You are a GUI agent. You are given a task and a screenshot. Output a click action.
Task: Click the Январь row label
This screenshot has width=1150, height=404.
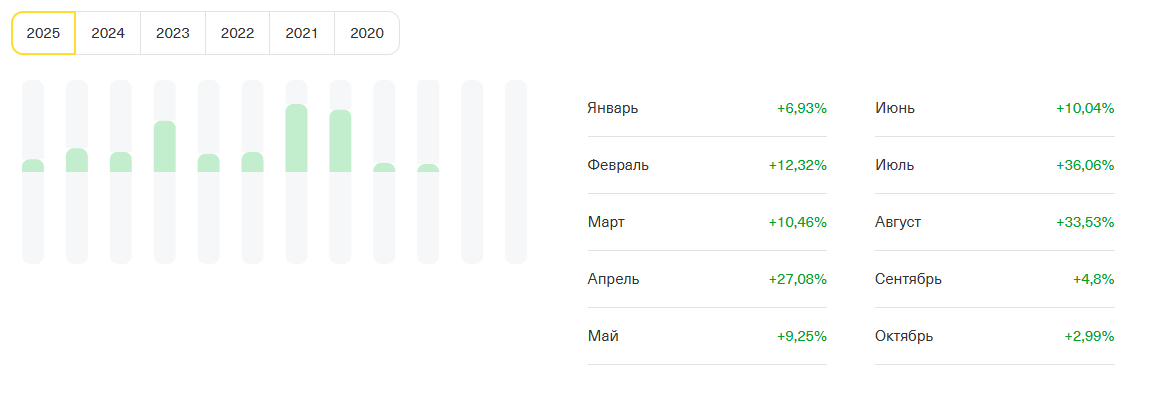[613, 108]
